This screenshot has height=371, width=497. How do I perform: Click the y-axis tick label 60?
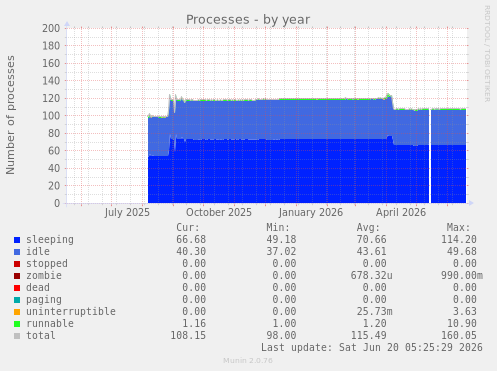(54, 151)
